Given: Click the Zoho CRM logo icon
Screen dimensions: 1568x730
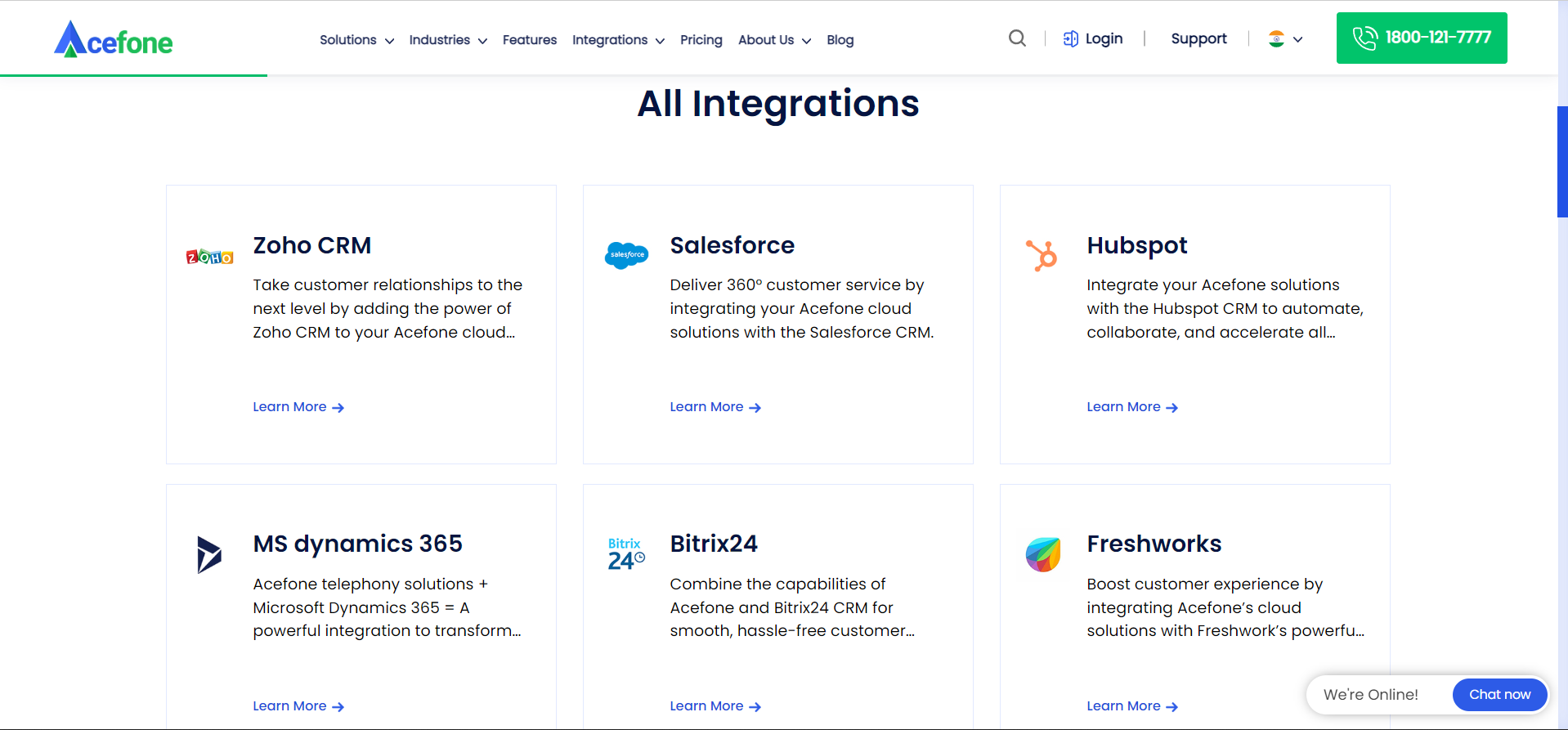Looking at the screenshot, I should [209, 258].
